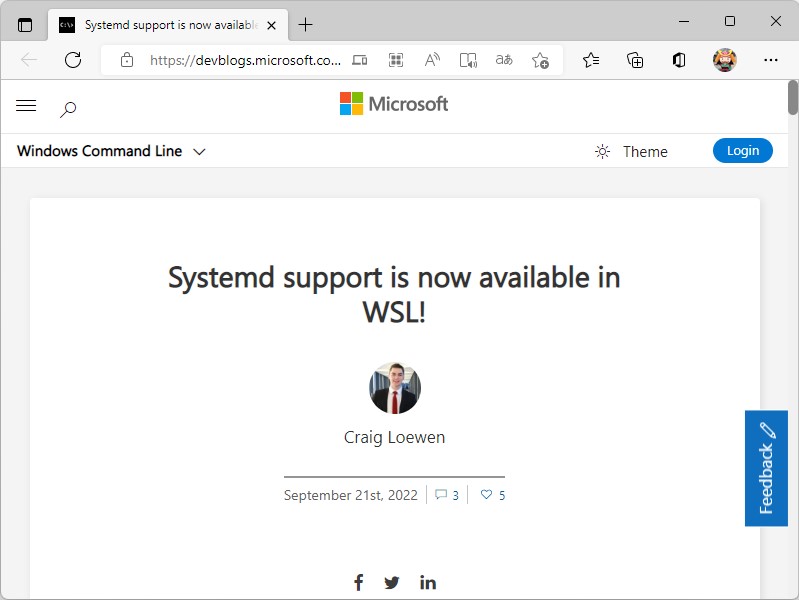Open the hamburger navigation menu

pyautogui.click(x=26, y=106)
